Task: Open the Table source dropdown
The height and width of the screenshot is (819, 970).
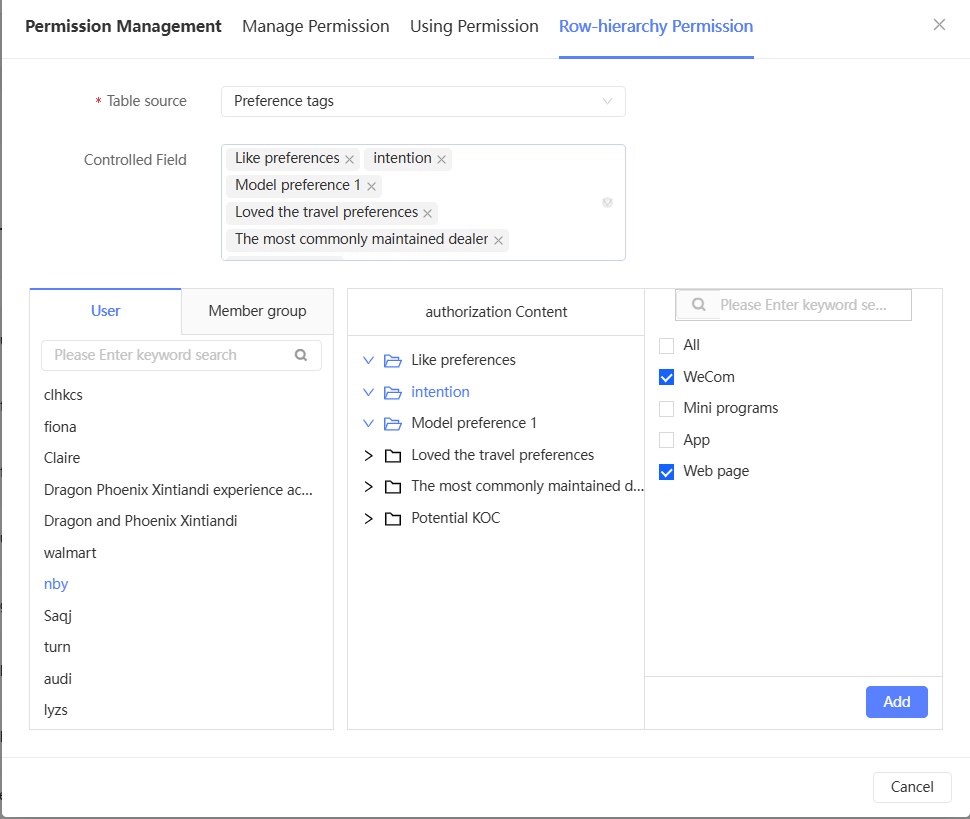Action: tap(423, 101)
